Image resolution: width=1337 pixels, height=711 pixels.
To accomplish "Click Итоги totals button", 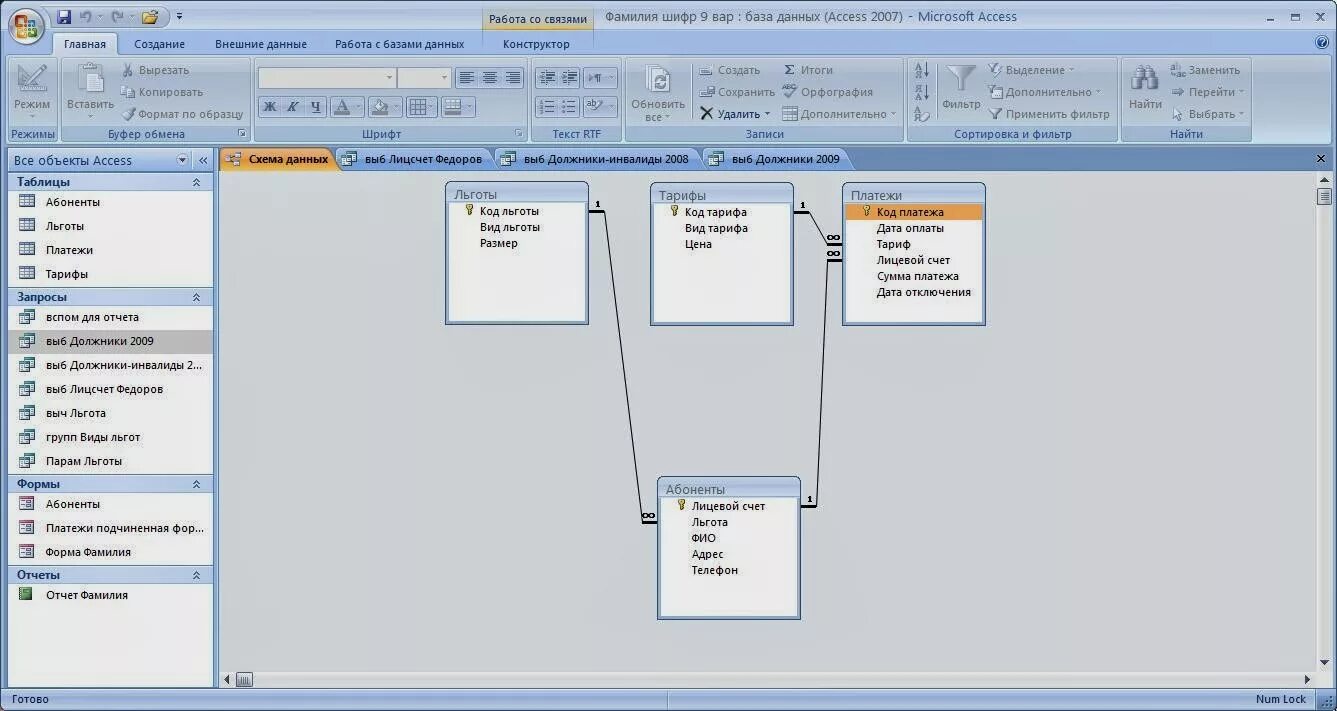I will click(808, 70).
